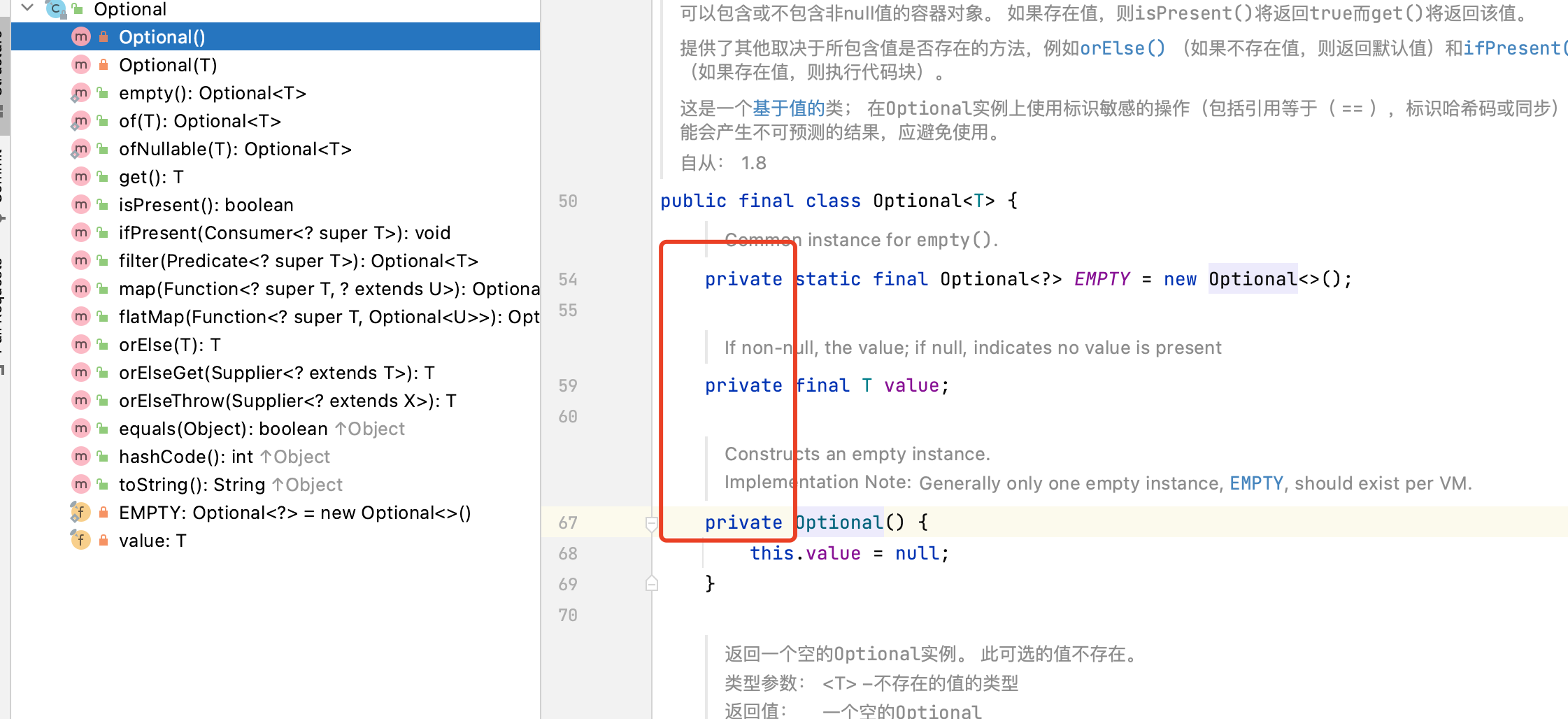
Task: Open the EMPTY link in constructor comment
Action: tap(1256, 483)
